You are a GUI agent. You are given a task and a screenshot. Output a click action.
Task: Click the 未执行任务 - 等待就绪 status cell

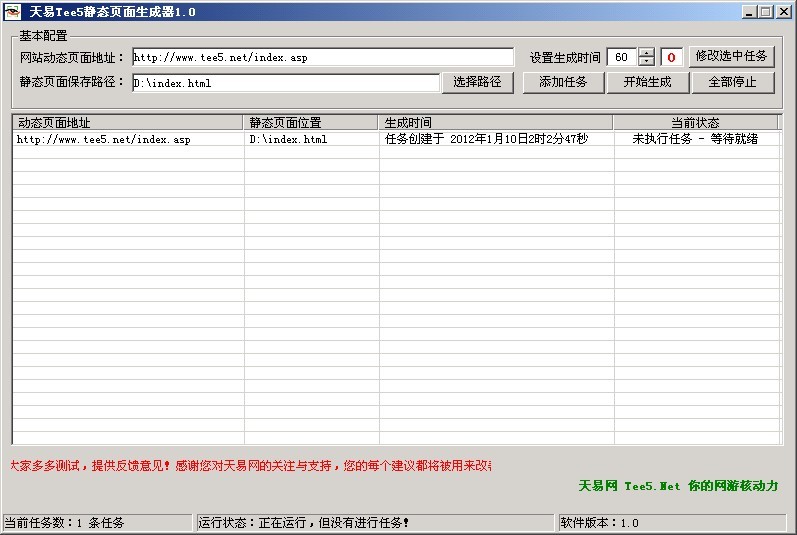point(695,139)
